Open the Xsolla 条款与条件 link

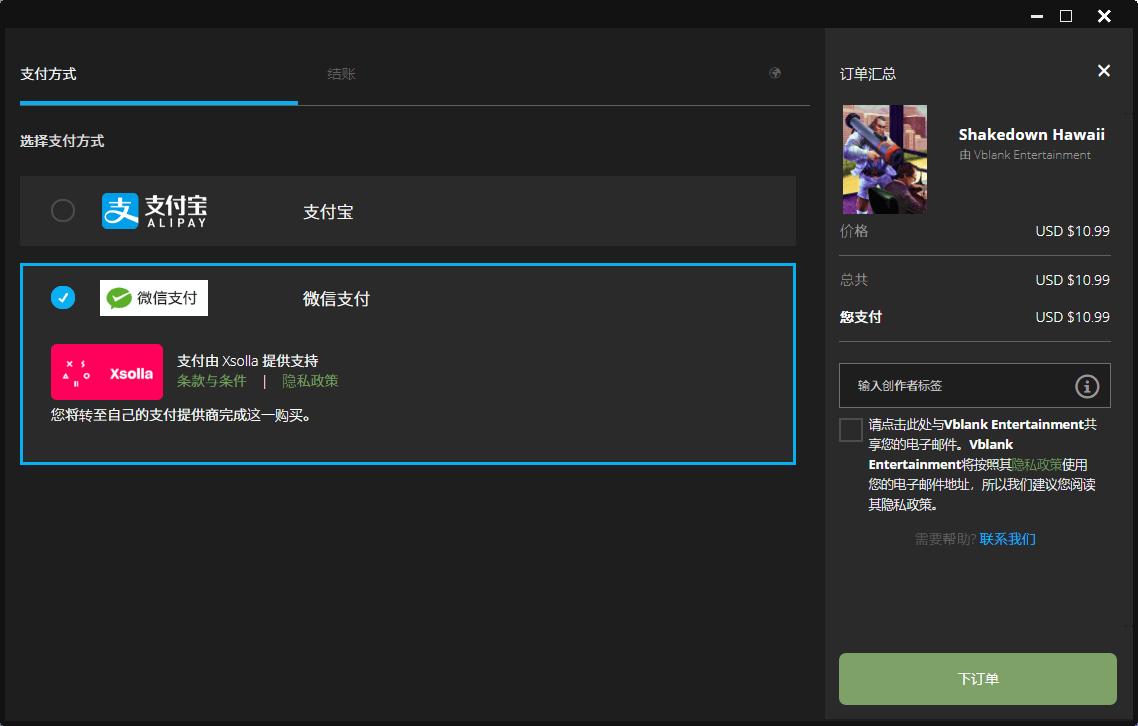(212, 381)
